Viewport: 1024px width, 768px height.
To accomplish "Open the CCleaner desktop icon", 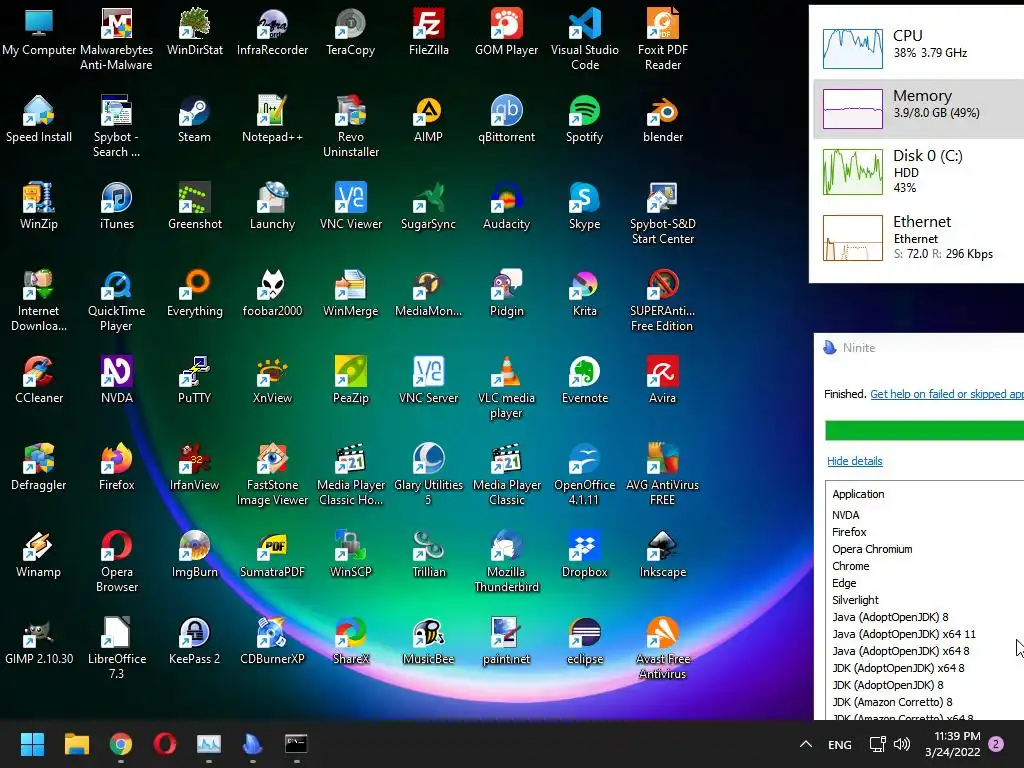I will pyautogui.click(x=39, y=380).
